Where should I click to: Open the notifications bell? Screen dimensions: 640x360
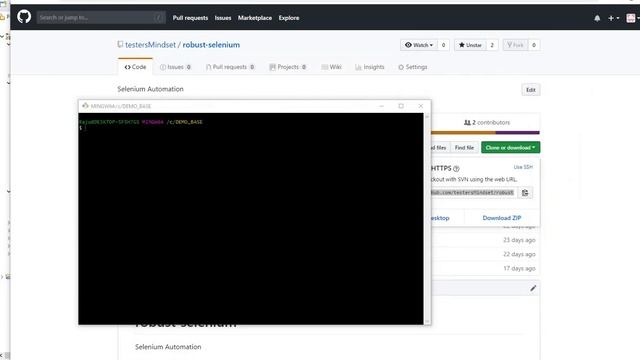(597, 18)
